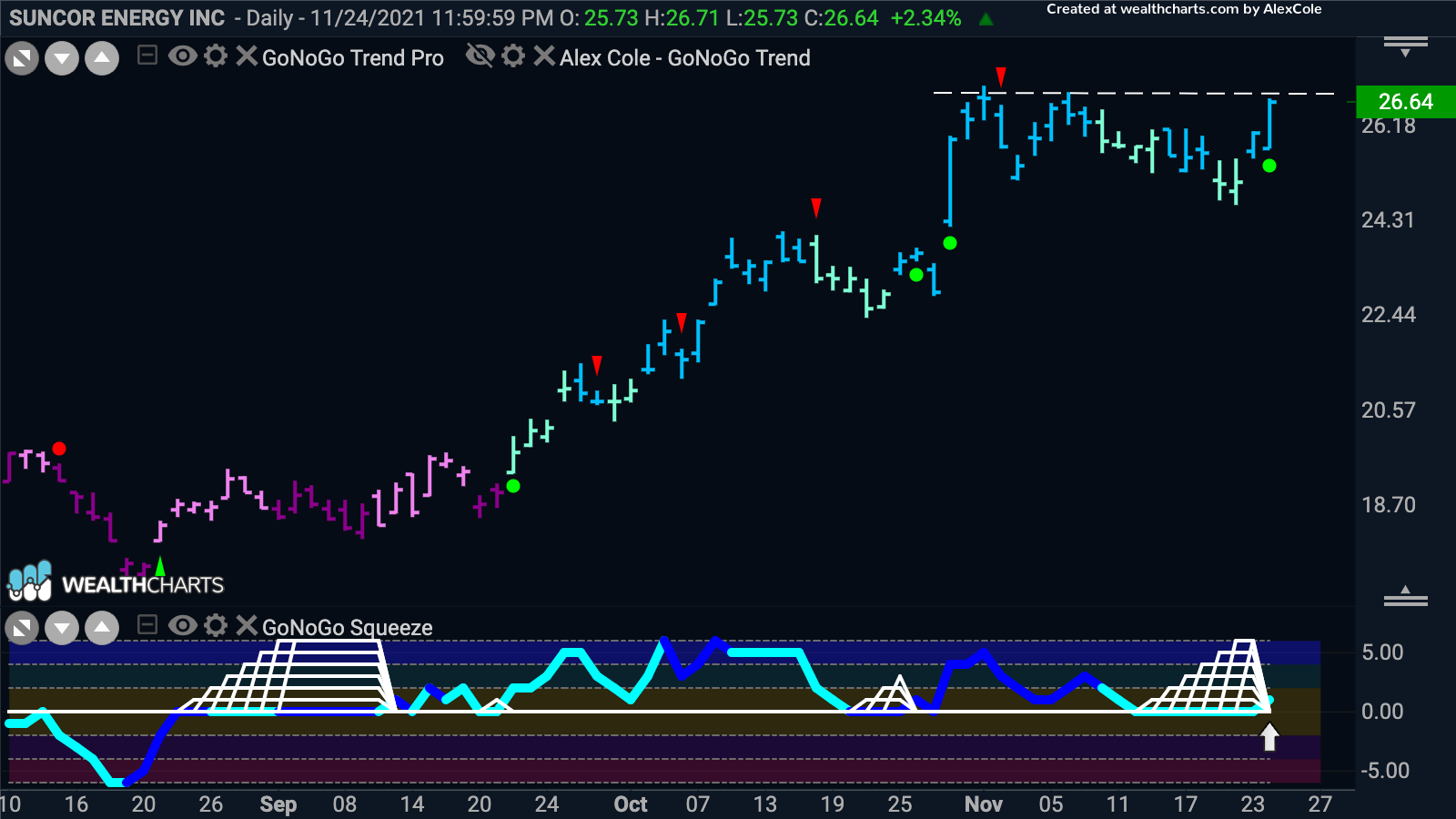The image size is (1456, 819).
Task: Open GoNoGo Squeeze settings gear
Action: pyautogui.click(x=216, y=625)
